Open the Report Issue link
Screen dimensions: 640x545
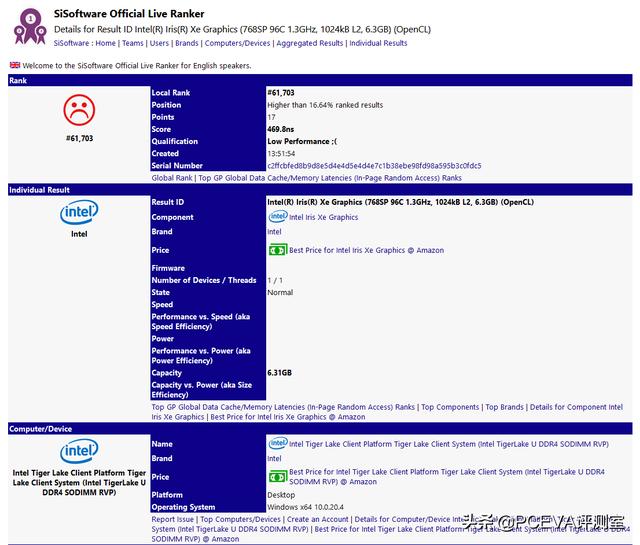pos(172,519)
